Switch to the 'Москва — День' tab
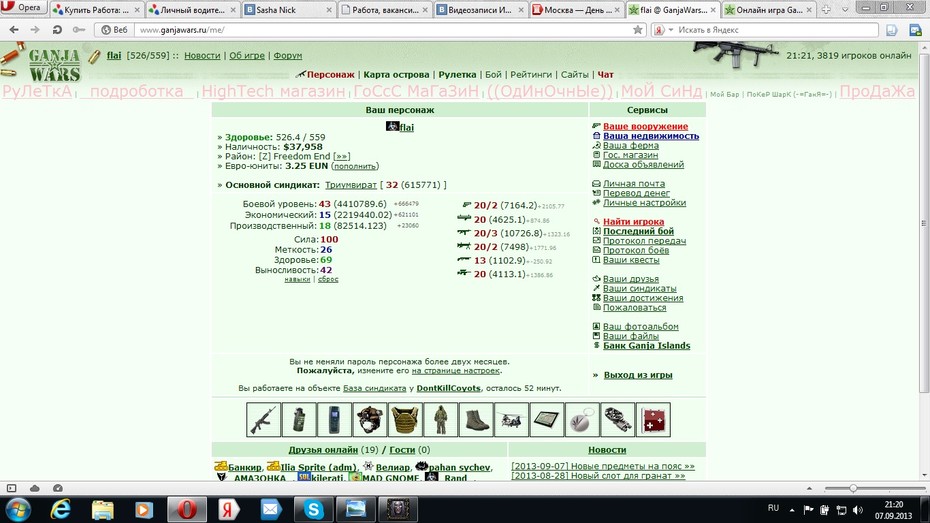The width and height of the screenshot is (930, 523). pyautogui.click(x=576, y=10)
